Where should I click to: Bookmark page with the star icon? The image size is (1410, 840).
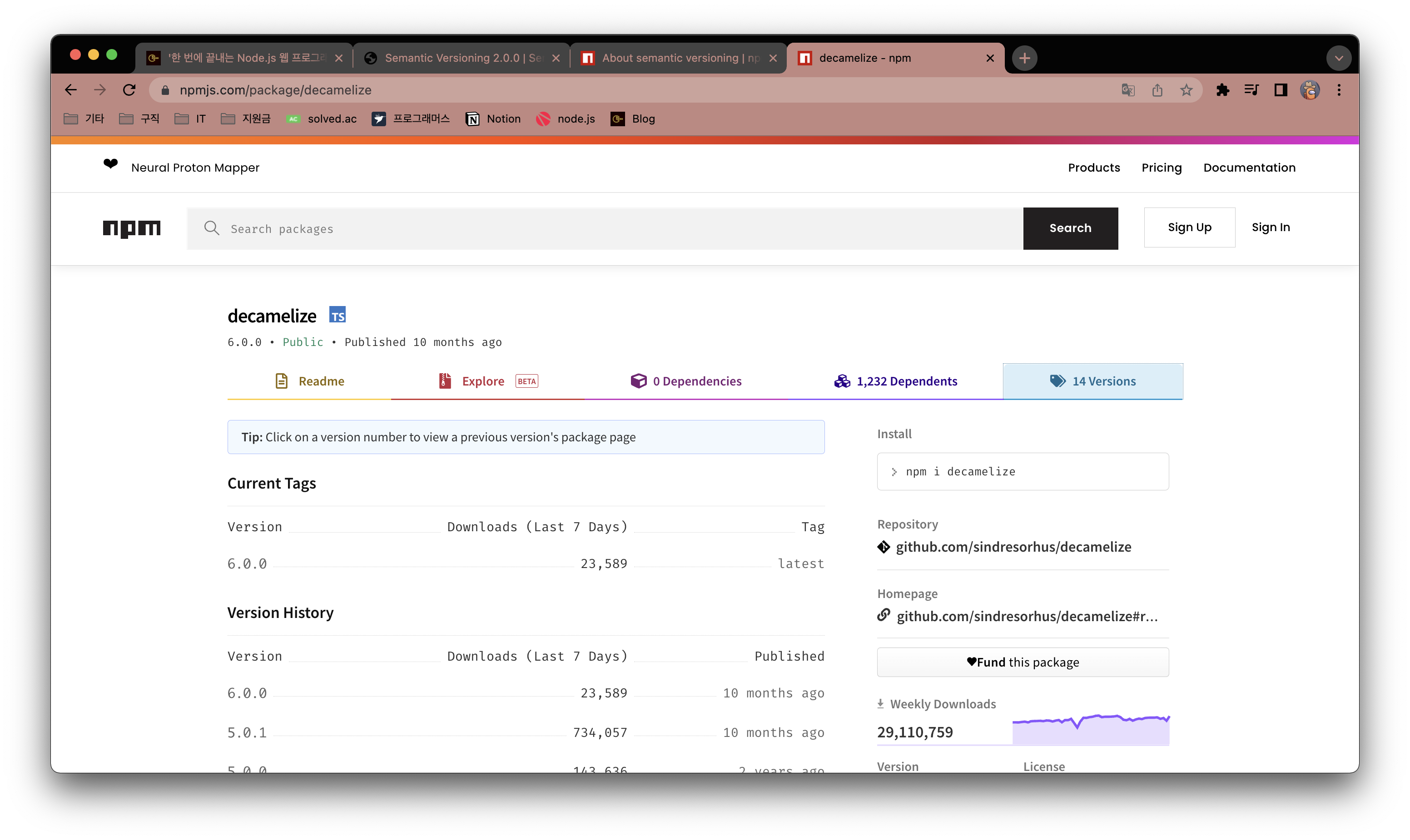point(1186,90)
